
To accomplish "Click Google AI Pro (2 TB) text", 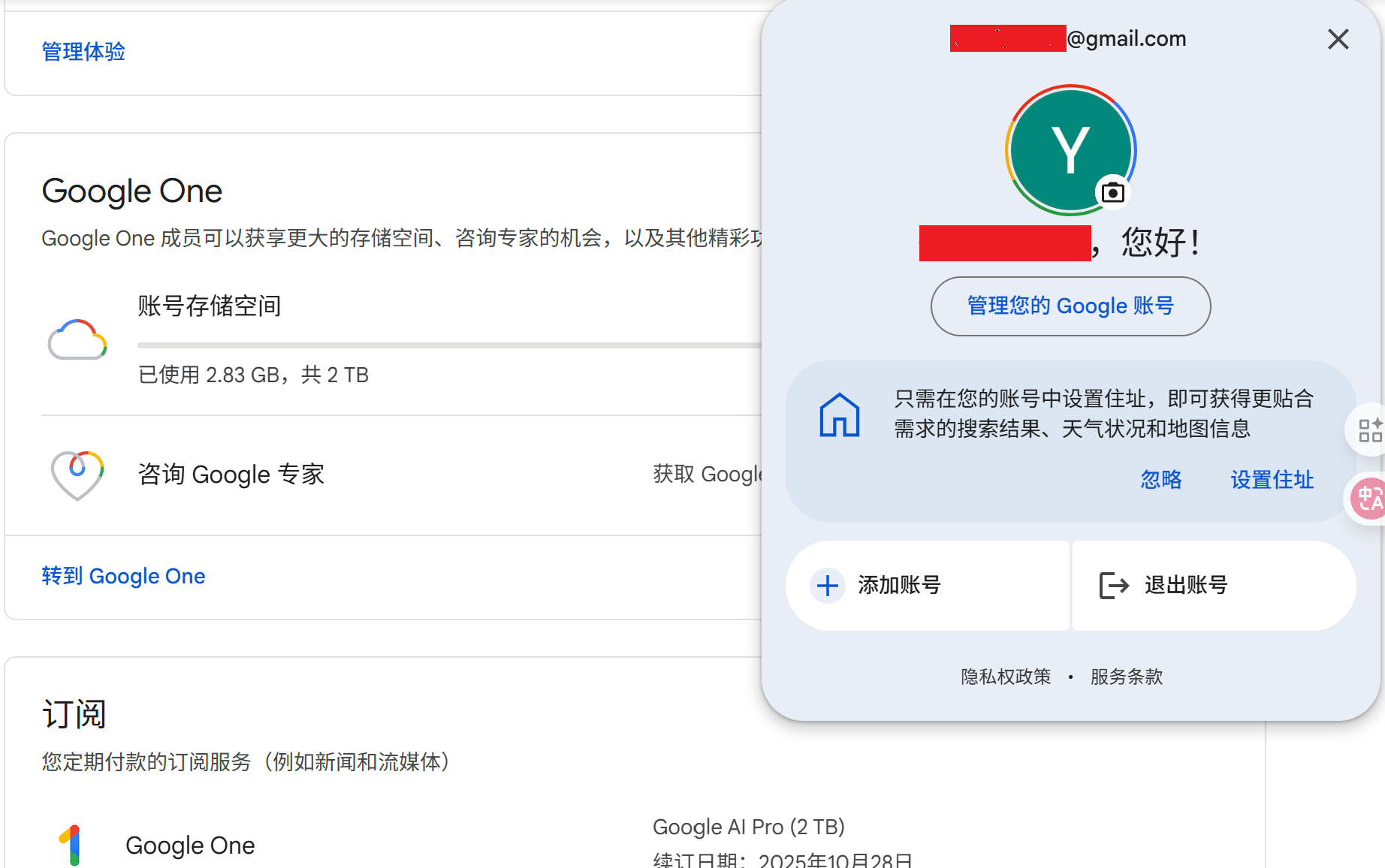I will pos(748,827).
